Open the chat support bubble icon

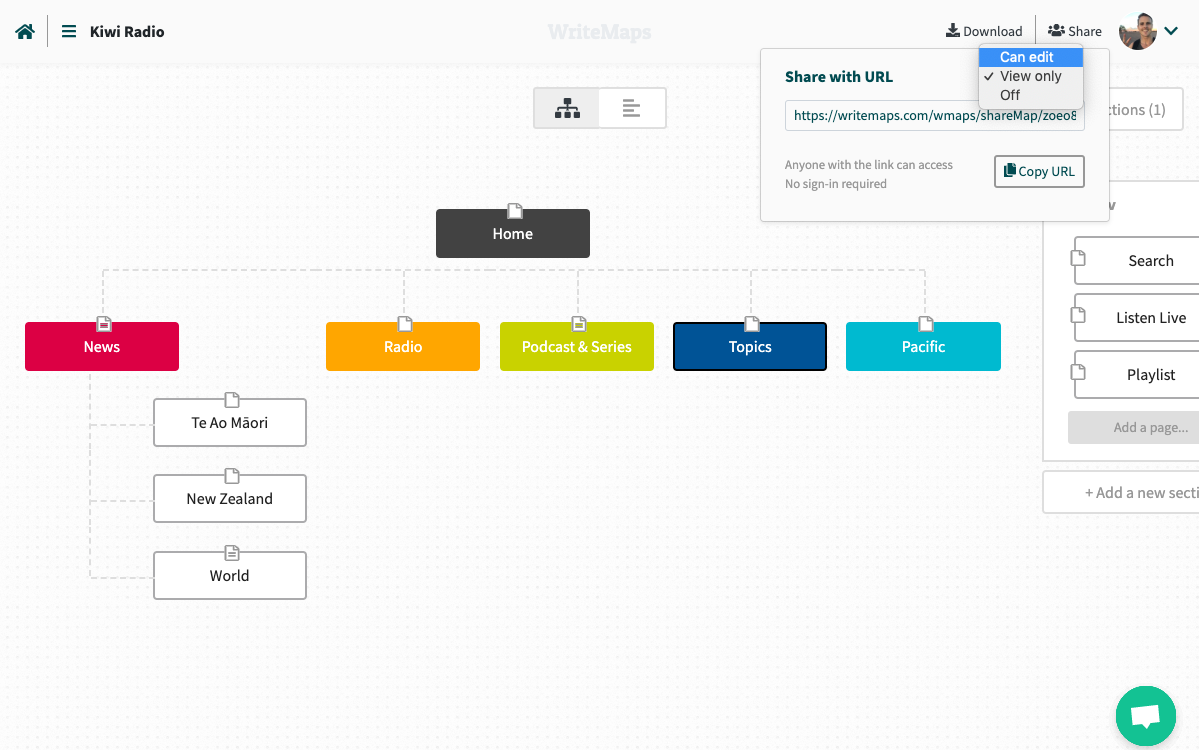[x=1145, y=716]
